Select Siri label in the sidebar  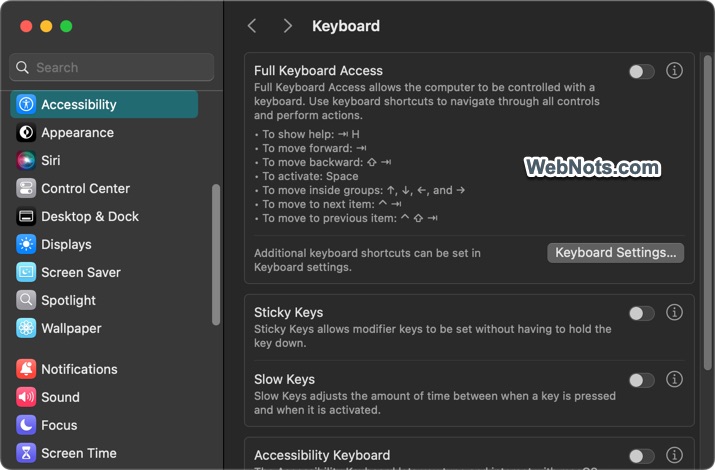(x=51, y=160)
